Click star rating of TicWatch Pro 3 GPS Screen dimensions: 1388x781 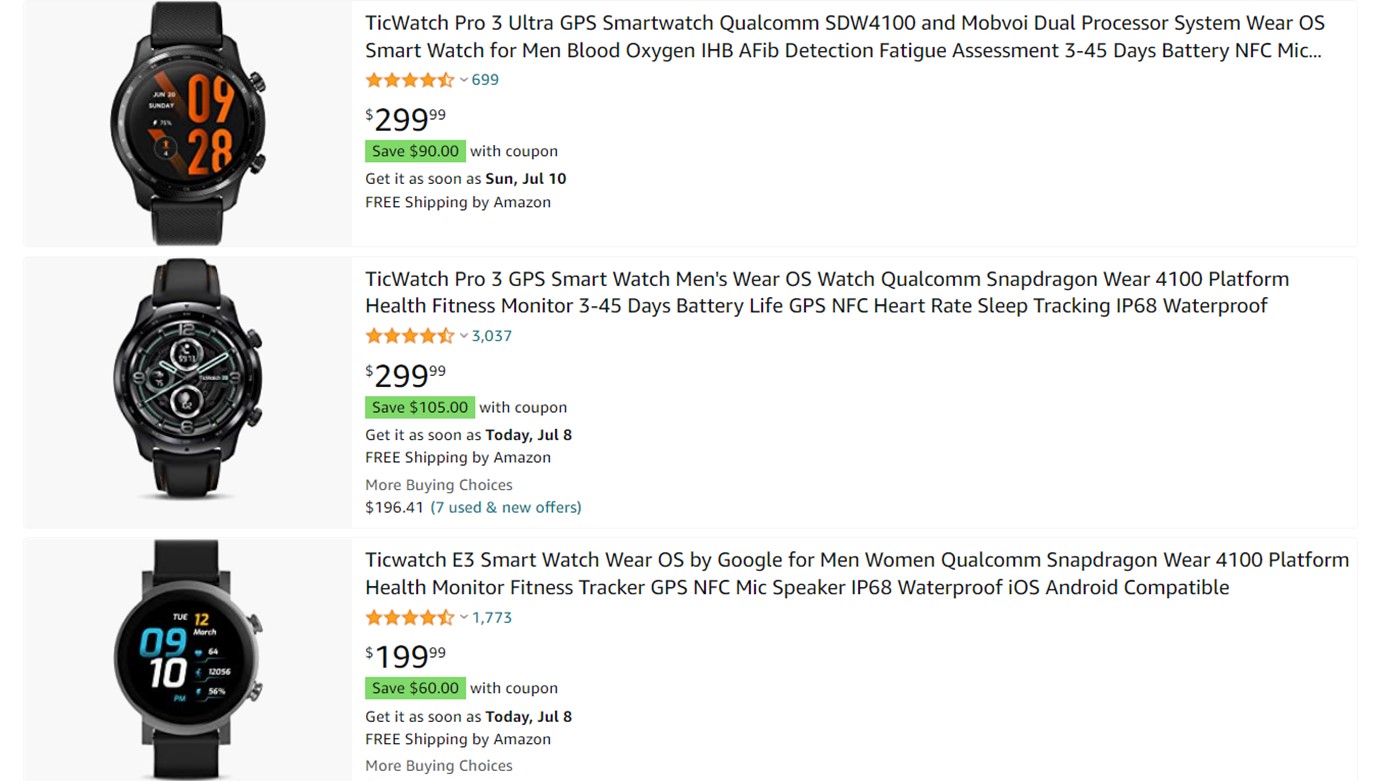409,336
